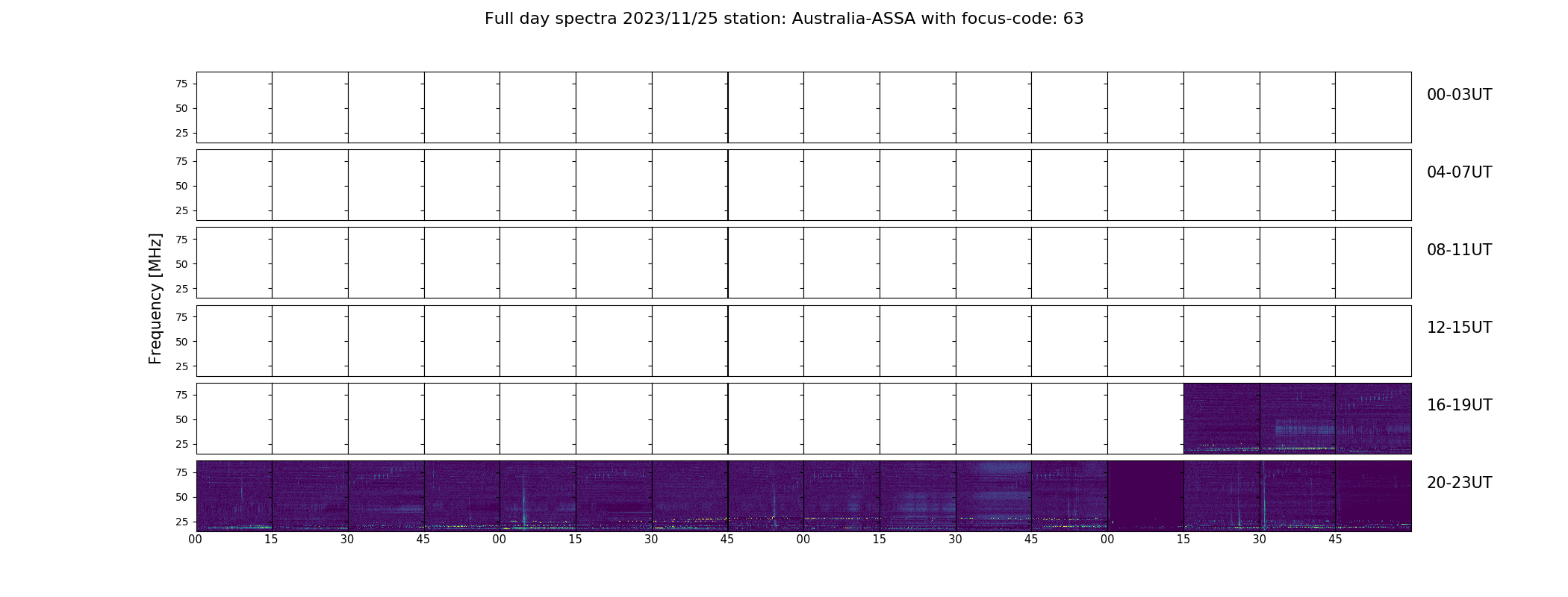The width and height of the screenshot is (1568, 597).
Task: Select the 20:00–20:15 spectrogram in the 20-23UT row
Action: 234,496
